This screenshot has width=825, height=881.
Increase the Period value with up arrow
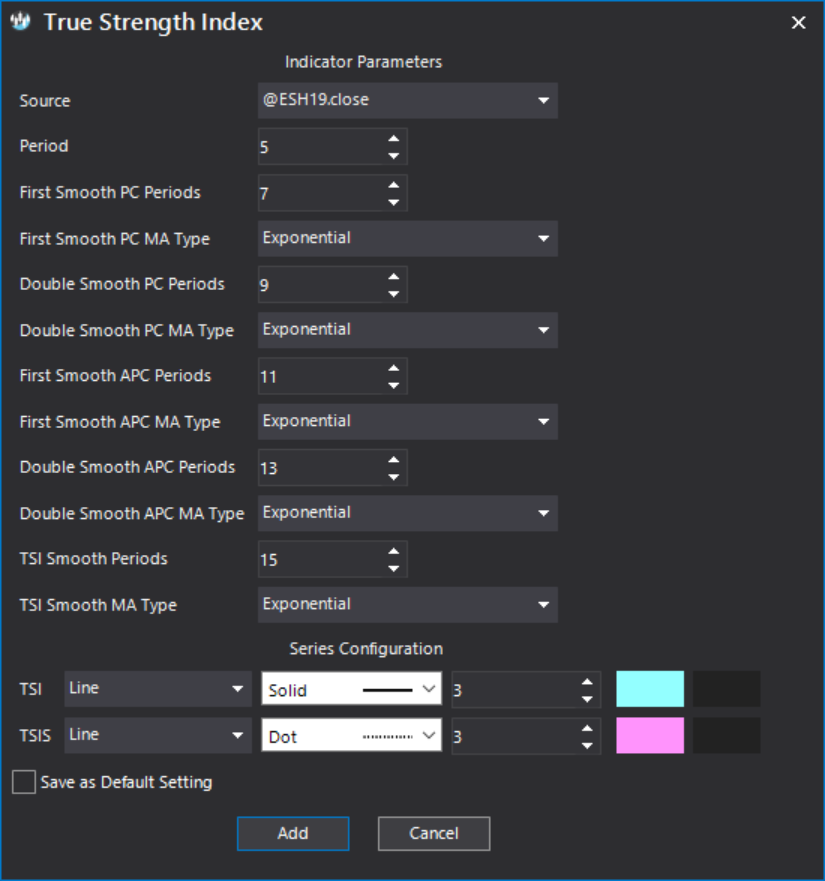point(393,139)
